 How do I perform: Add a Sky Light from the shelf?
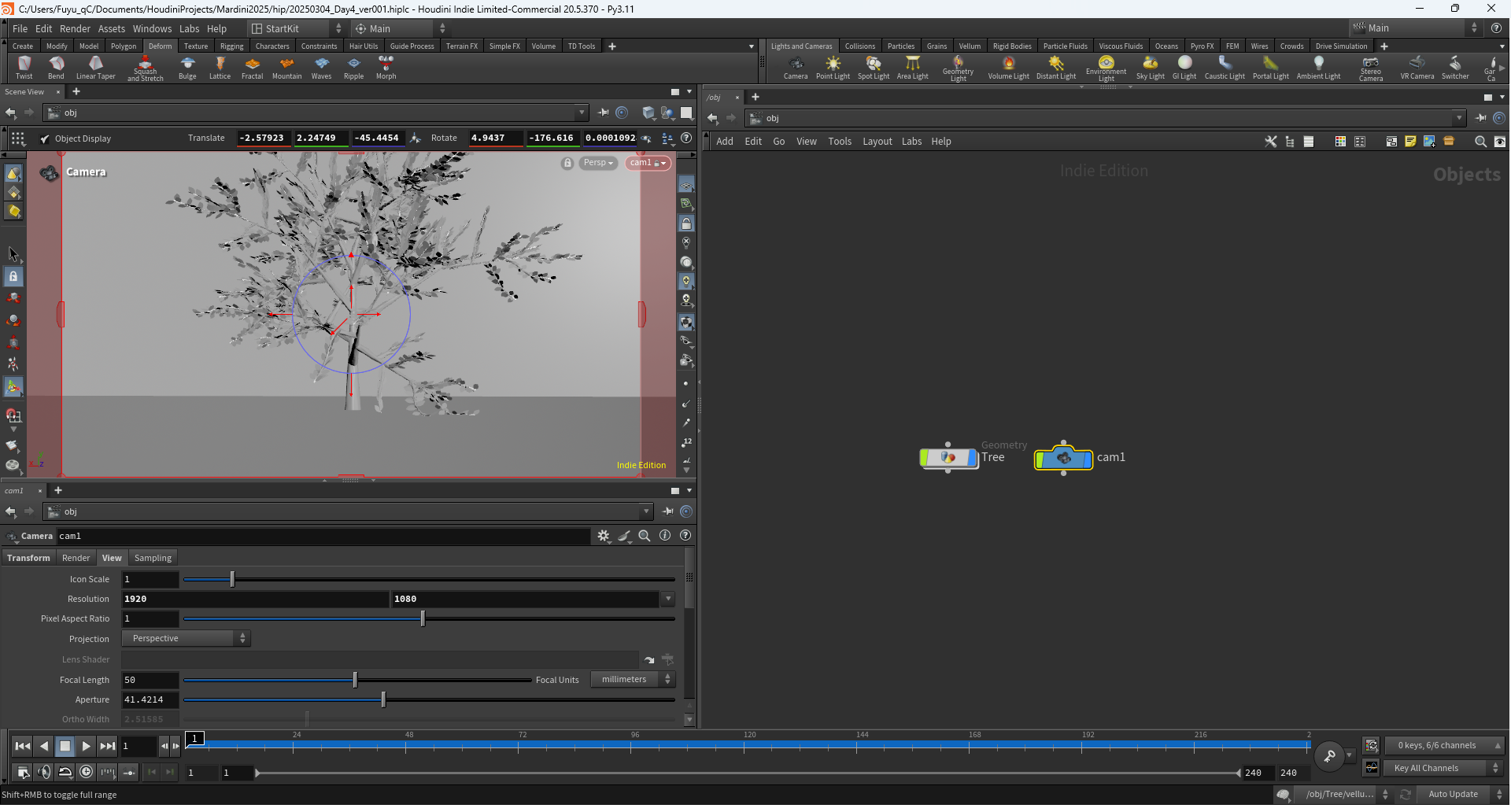(x=1150, y=68)
